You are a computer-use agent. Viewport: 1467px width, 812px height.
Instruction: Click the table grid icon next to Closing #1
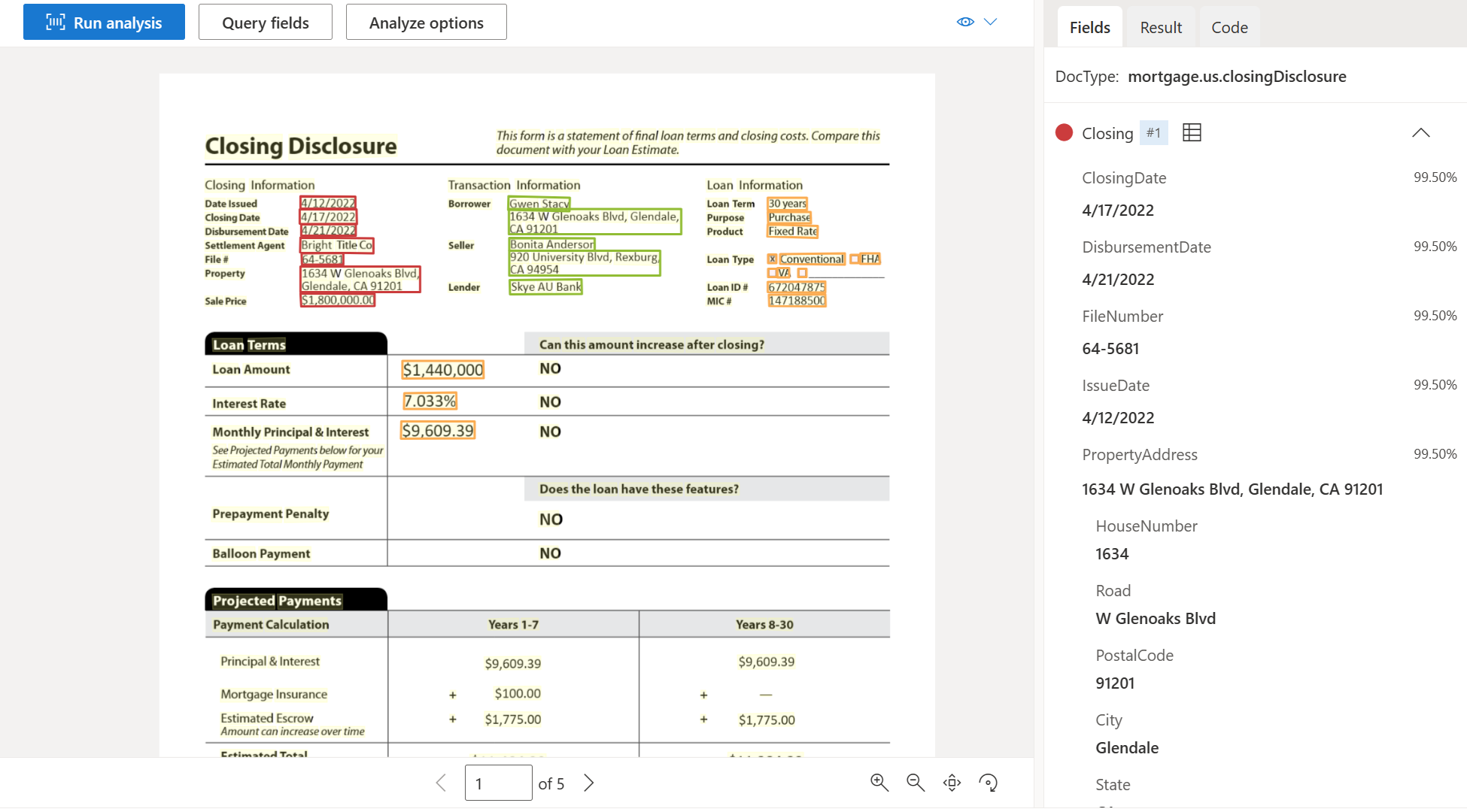[x=1190, y=131]
